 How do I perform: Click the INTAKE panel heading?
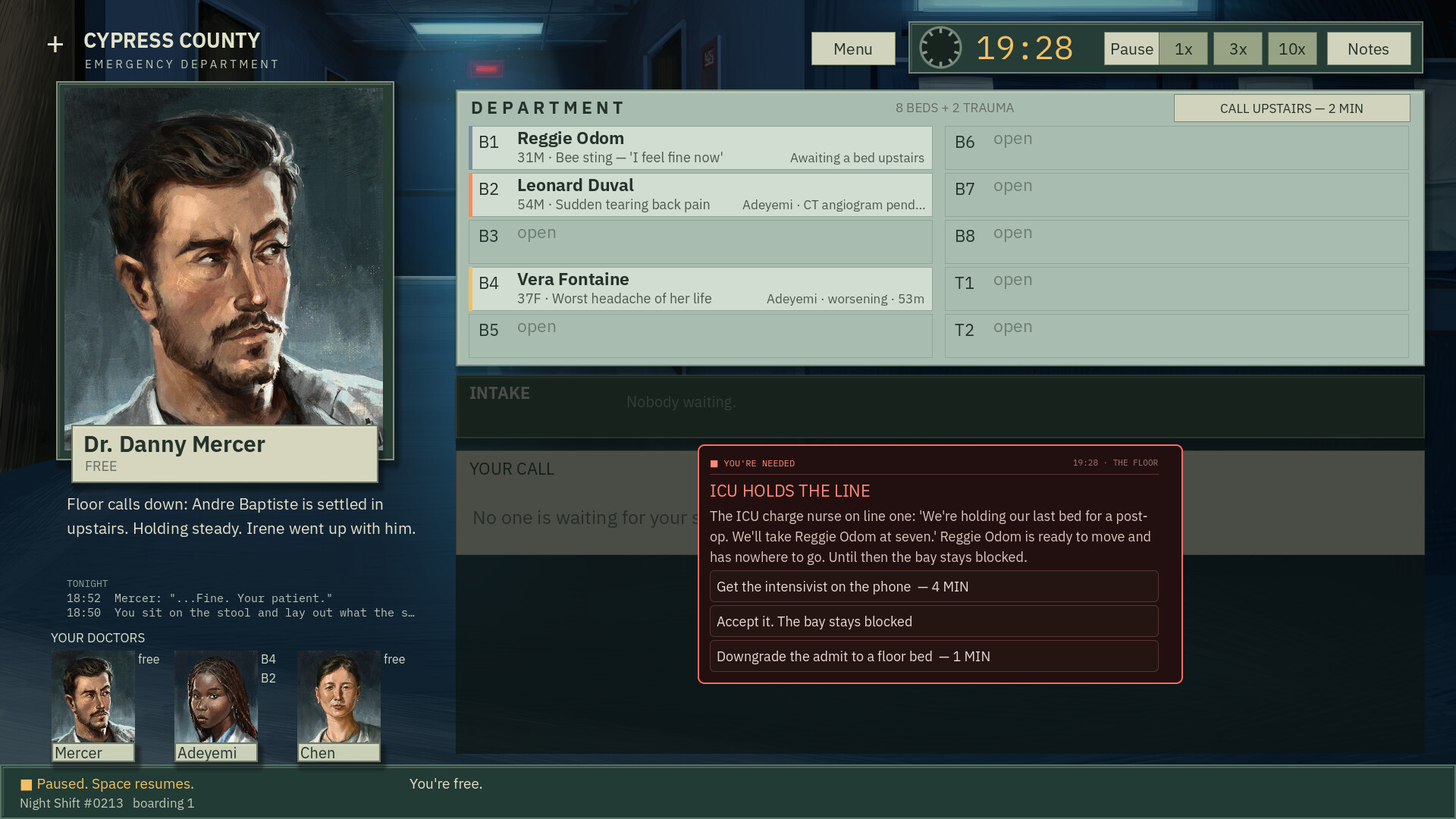[500, 393]
